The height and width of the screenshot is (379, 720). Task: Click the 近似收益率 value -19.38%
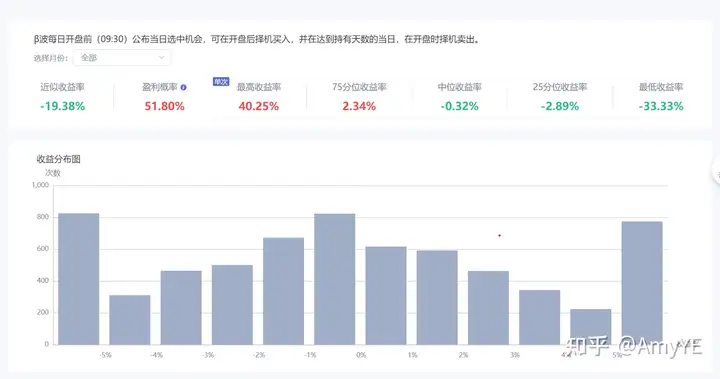point(62,106)
